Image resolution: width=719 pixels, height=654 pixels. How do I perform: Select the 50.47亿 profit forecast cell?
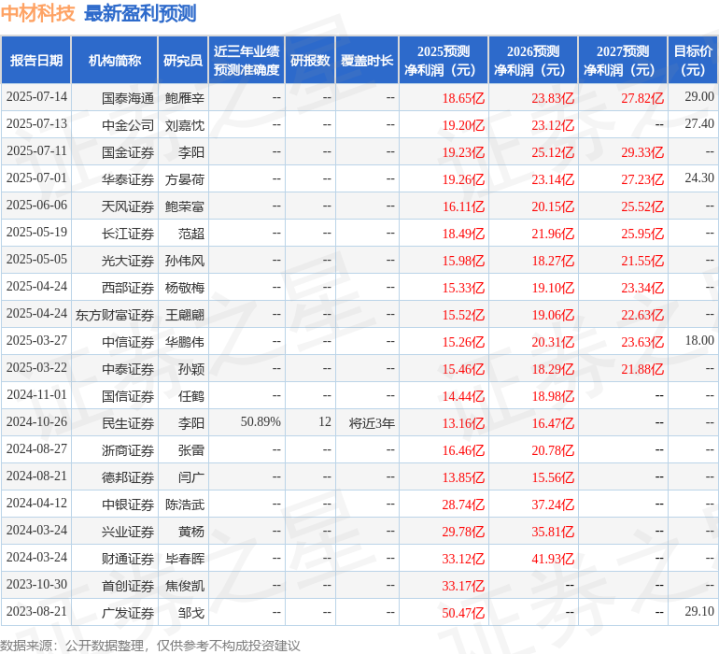click(463, 611)
